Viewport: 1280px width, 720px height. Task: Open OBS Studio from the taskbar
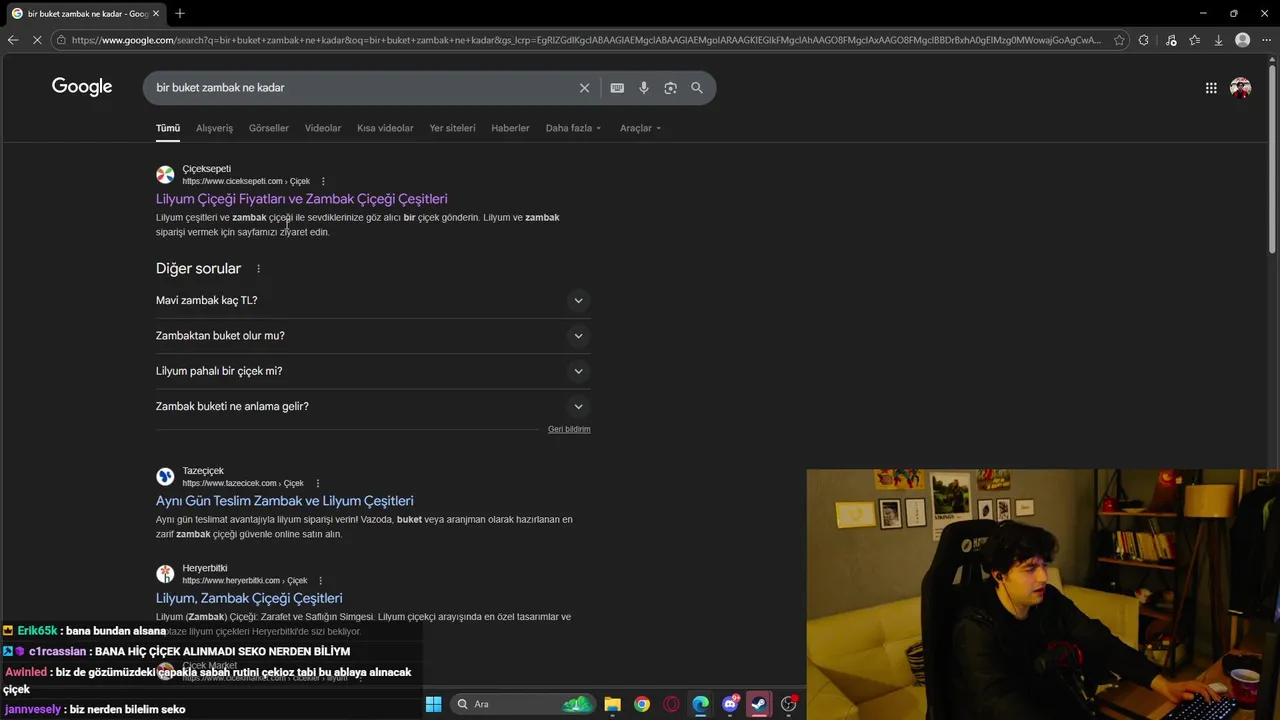(789, 704)
